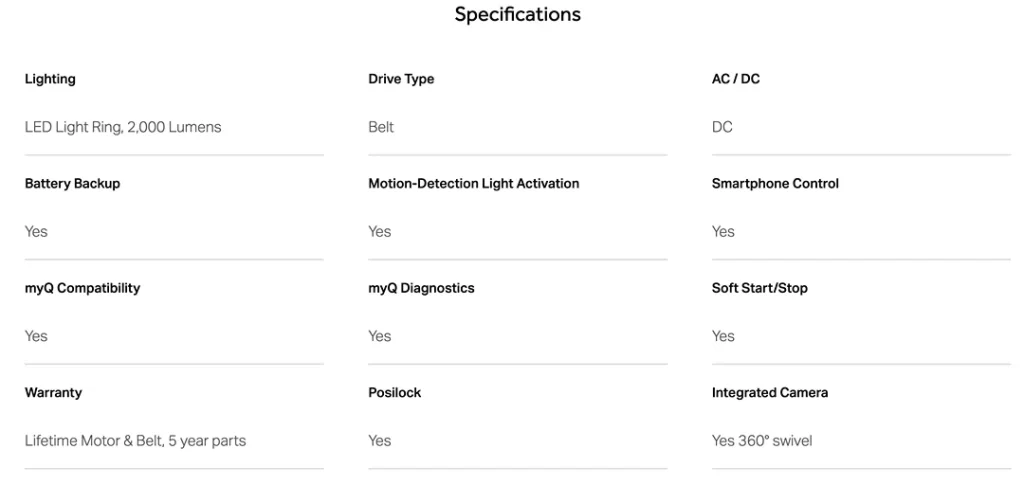
Task: Select the Soft Start/Stop label
Action: 759,288
